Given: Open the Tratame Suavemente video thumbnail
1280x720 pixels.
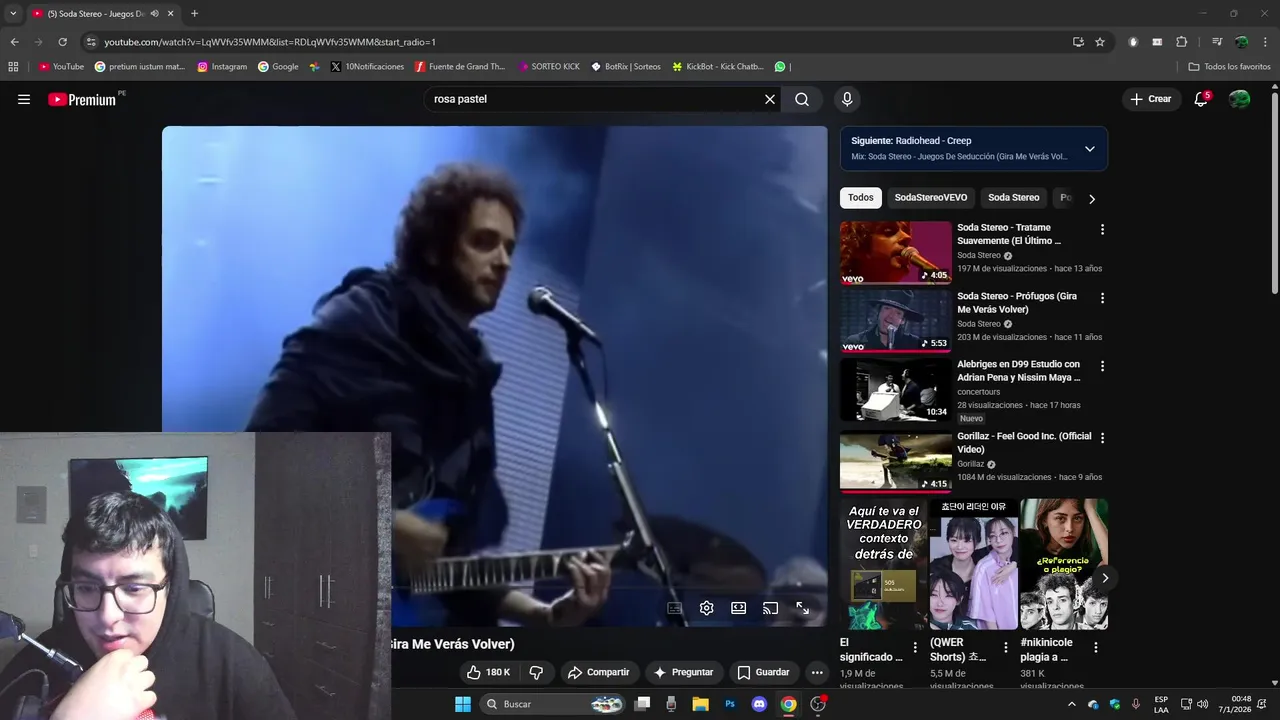Looking at the screenshot, I should tap(896, 253).
